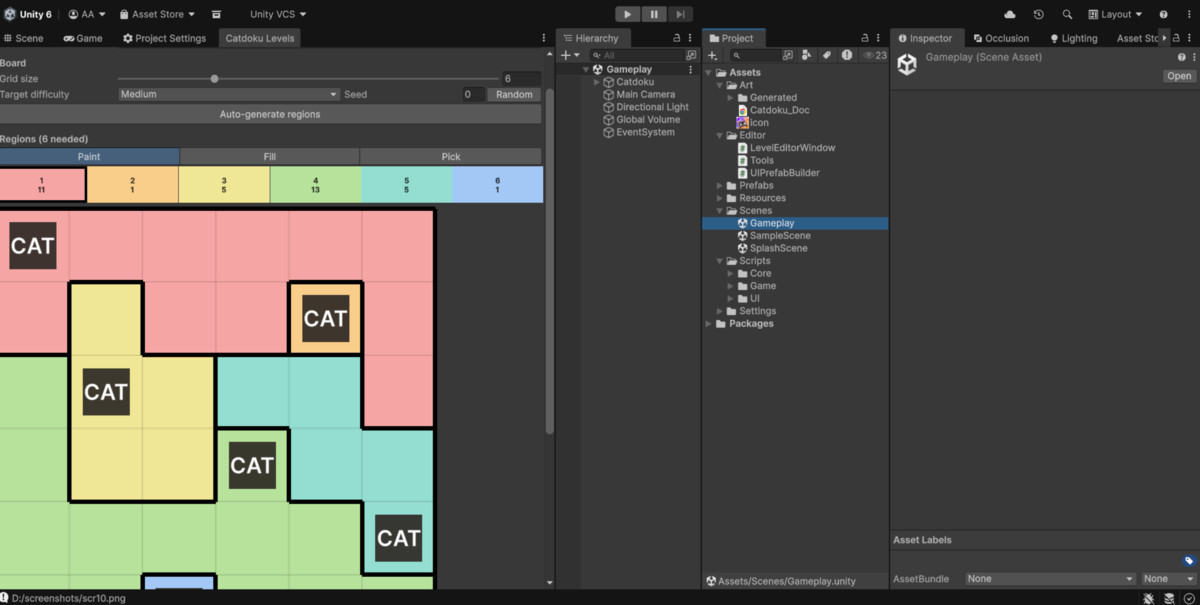This screenshot has width=1200, height=605.
Task: Expand the Prefabs folder
Action: pyautogui.click(x=720, y=186)
